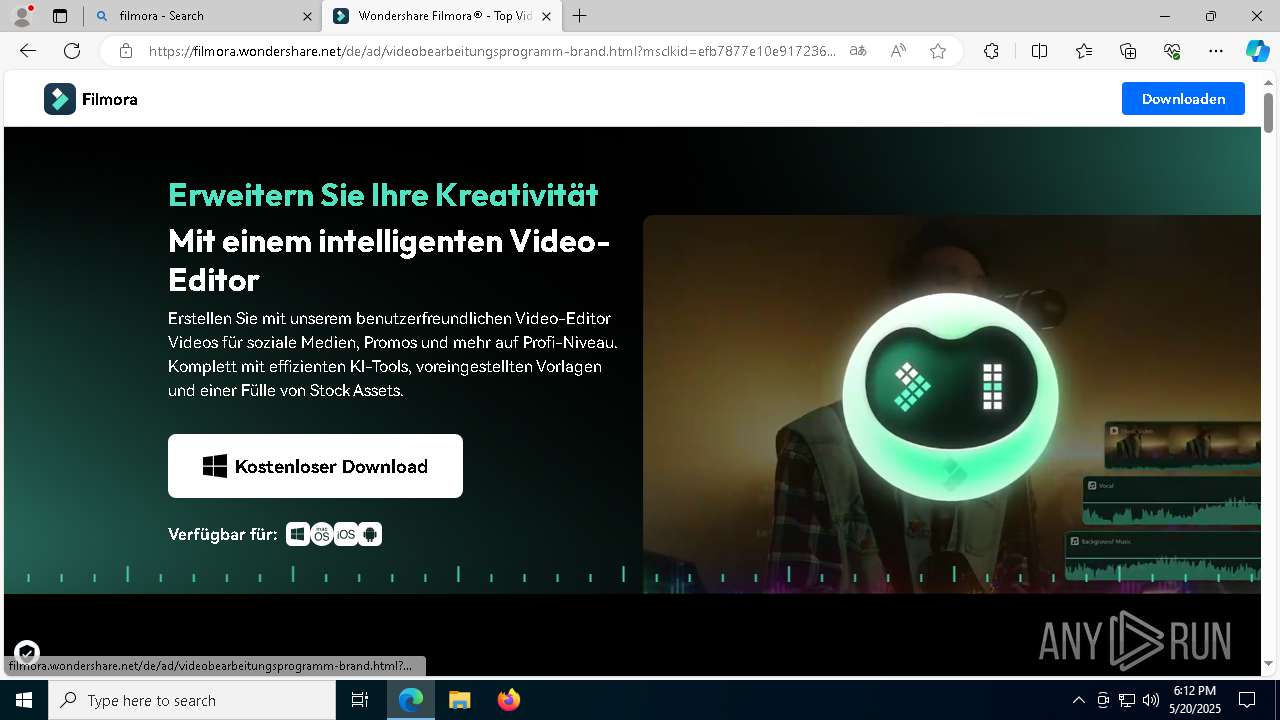Click the Kostenloser Download button
Screen dimensions: 1280x720
point(315,466)
